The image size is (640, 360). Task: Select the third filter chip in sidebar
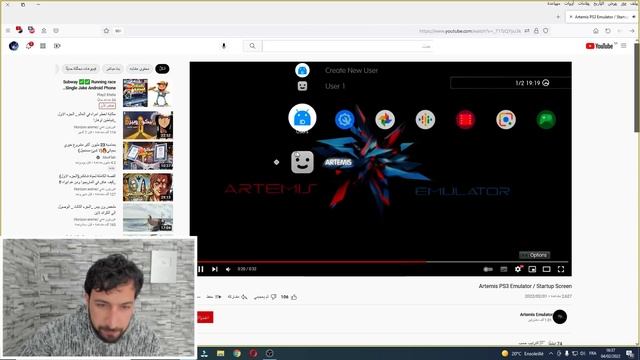click(x=113, y=69)
